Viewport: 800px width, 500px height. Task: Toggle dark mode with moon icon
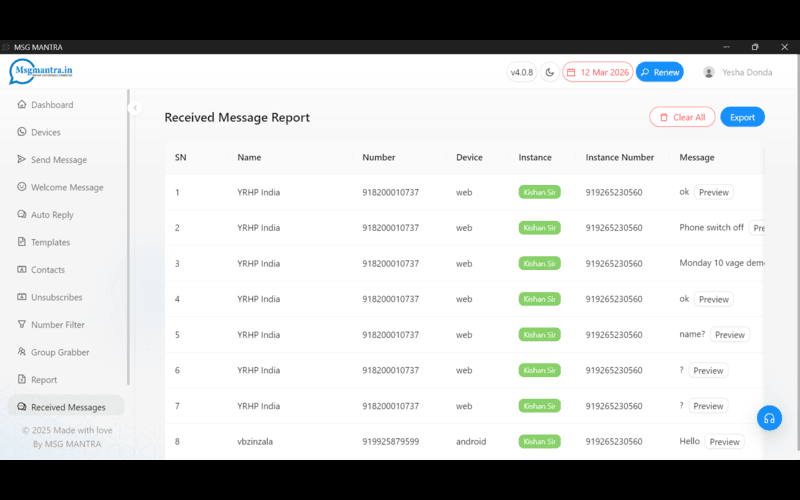tap(549, 72)
